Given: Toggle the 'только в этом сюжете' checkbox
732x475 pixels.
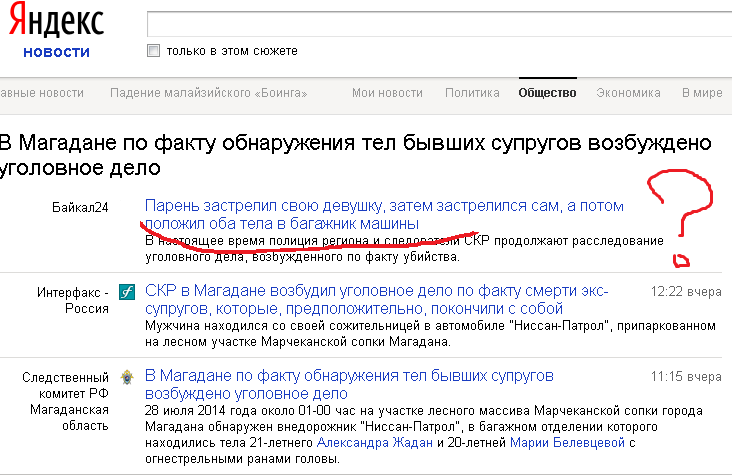Looking at the screenshot, I should (153, 50).
